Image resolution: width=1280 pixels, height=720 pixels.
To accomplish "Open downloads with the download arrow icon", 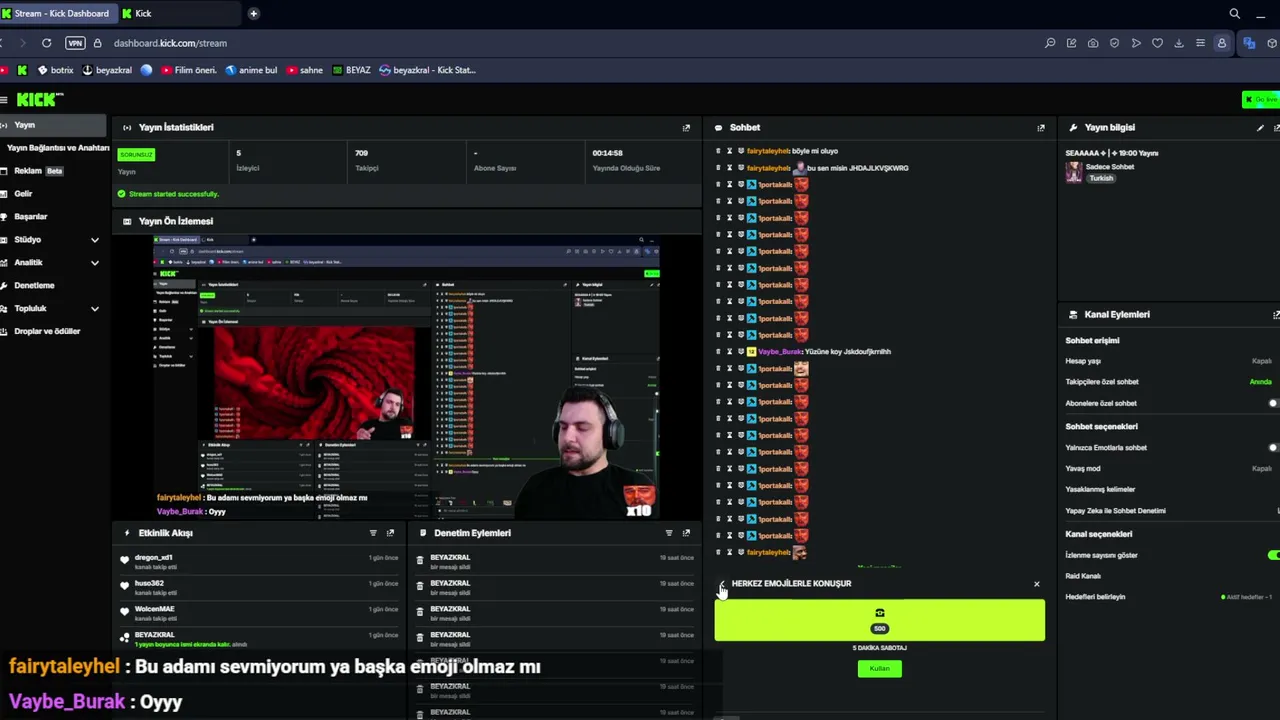I will (1179, 43).
